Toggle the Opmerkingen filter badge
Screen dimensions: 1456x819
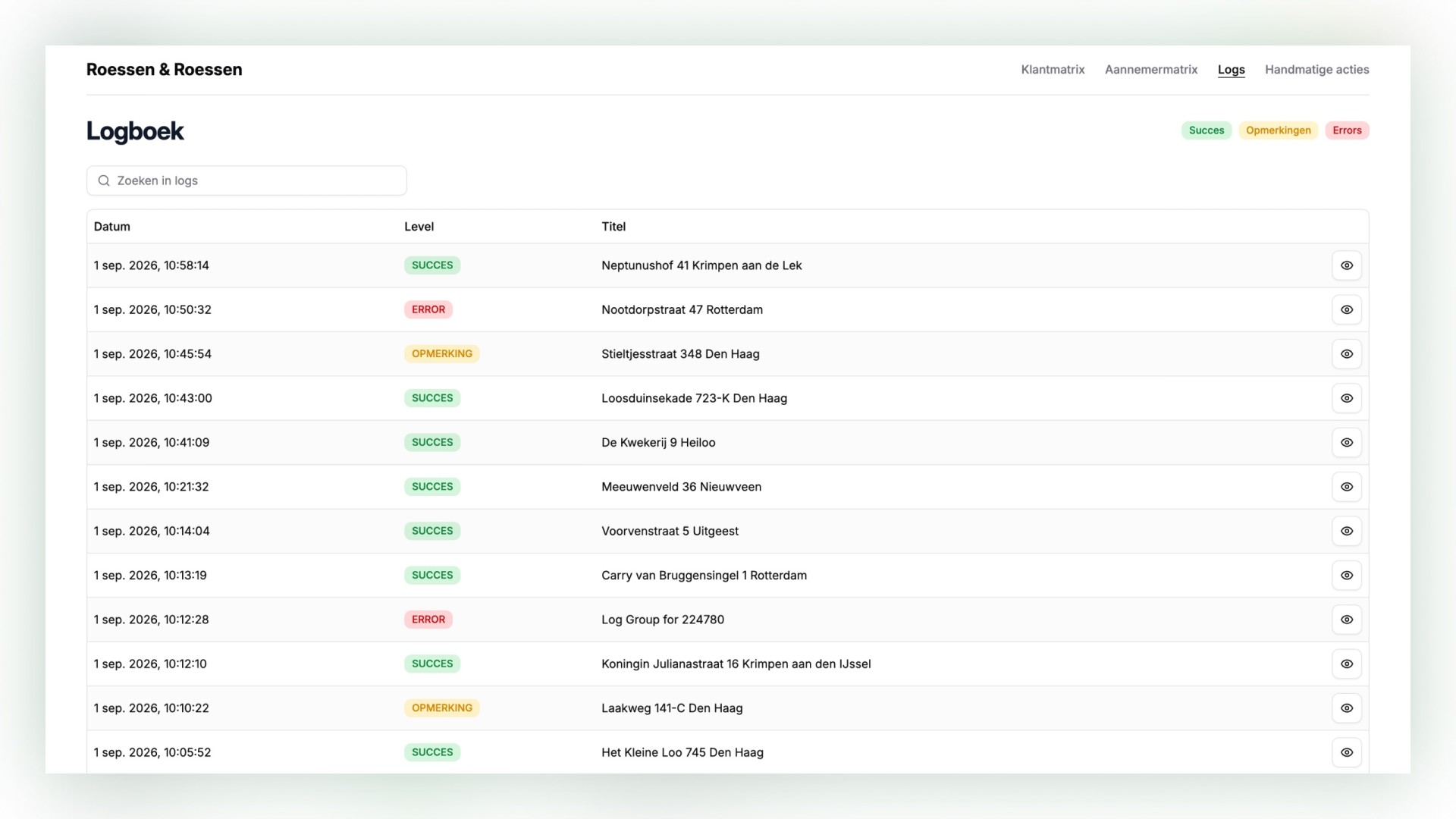(1279, 130)
